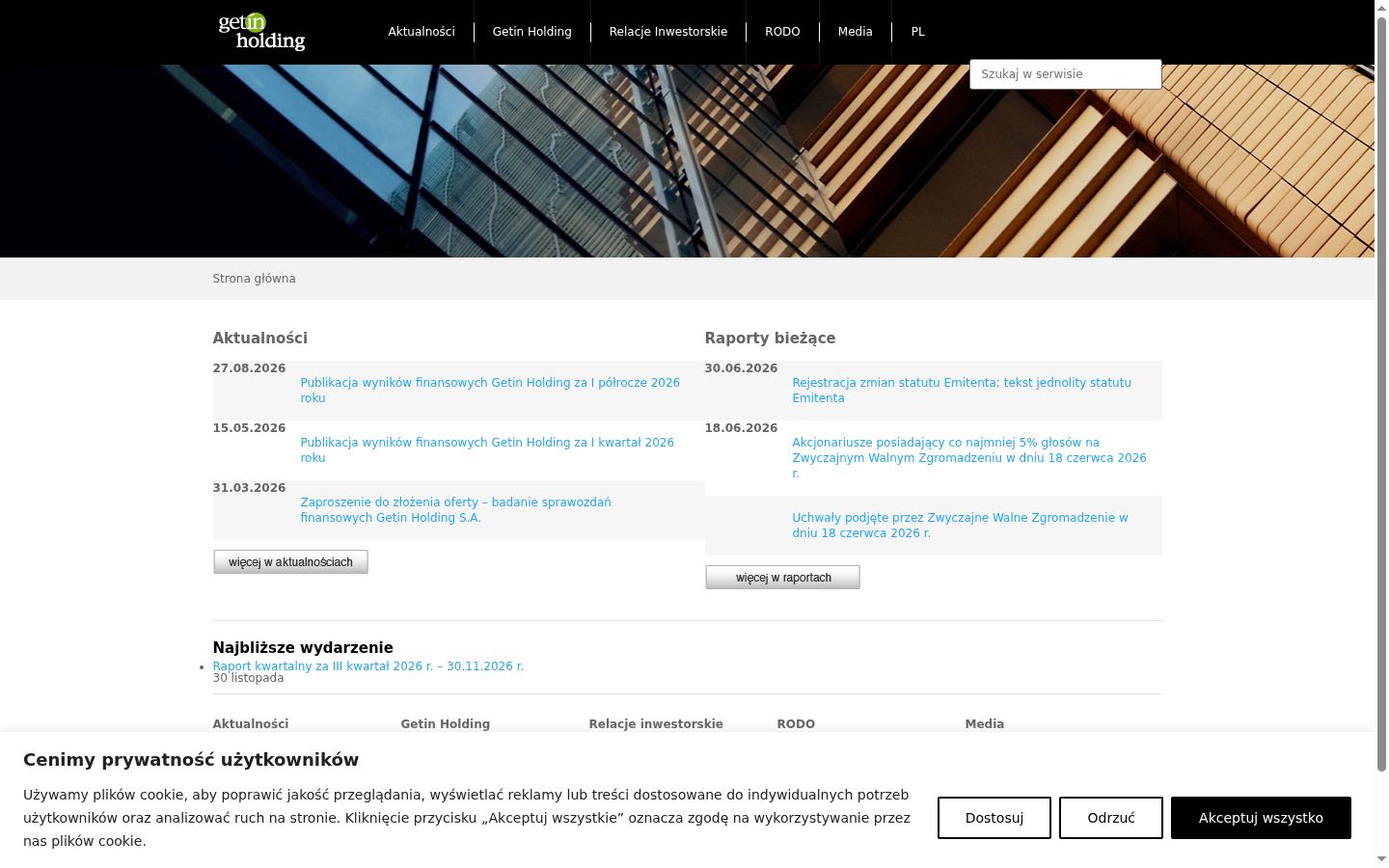Open the Zaproszenie do złożenia oferty link

(456, 510)
